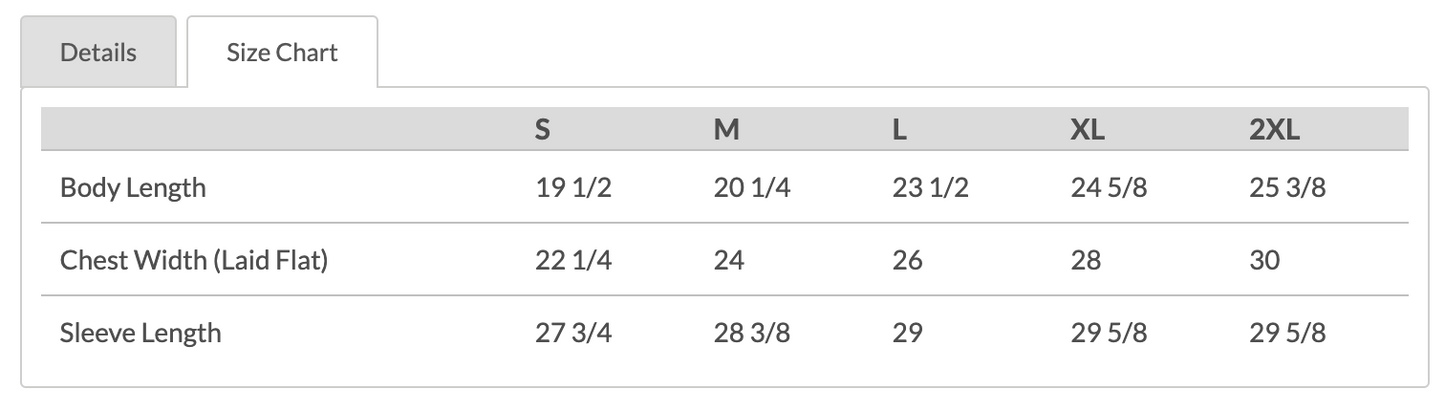Select the Body Length row label
This screenshot has height=411, width=1445.
coord(133,187)
